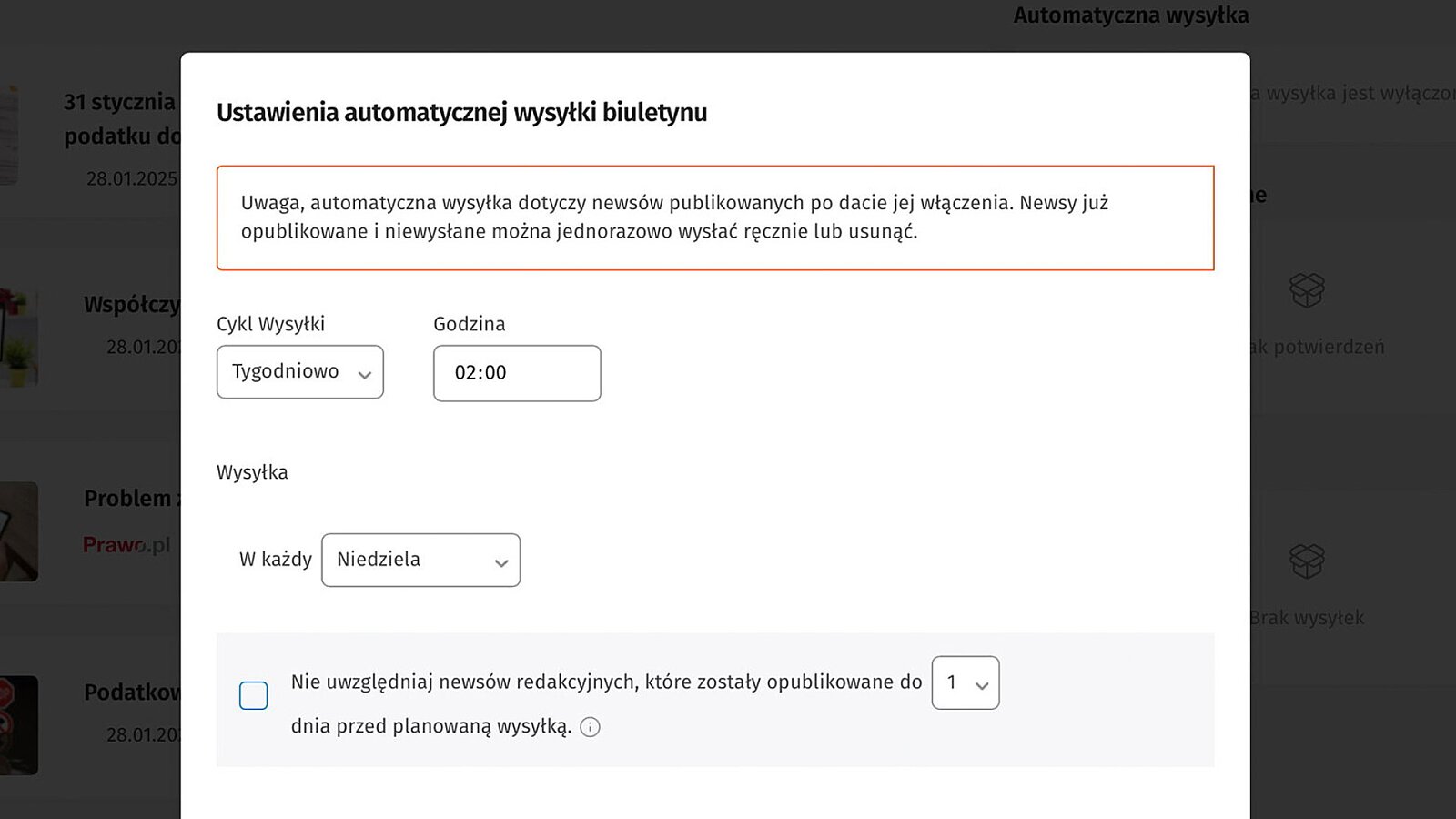Click the Godzina time field showing 02:00
This screenshot has width=1456, height=819.
[x=517, y=373]
